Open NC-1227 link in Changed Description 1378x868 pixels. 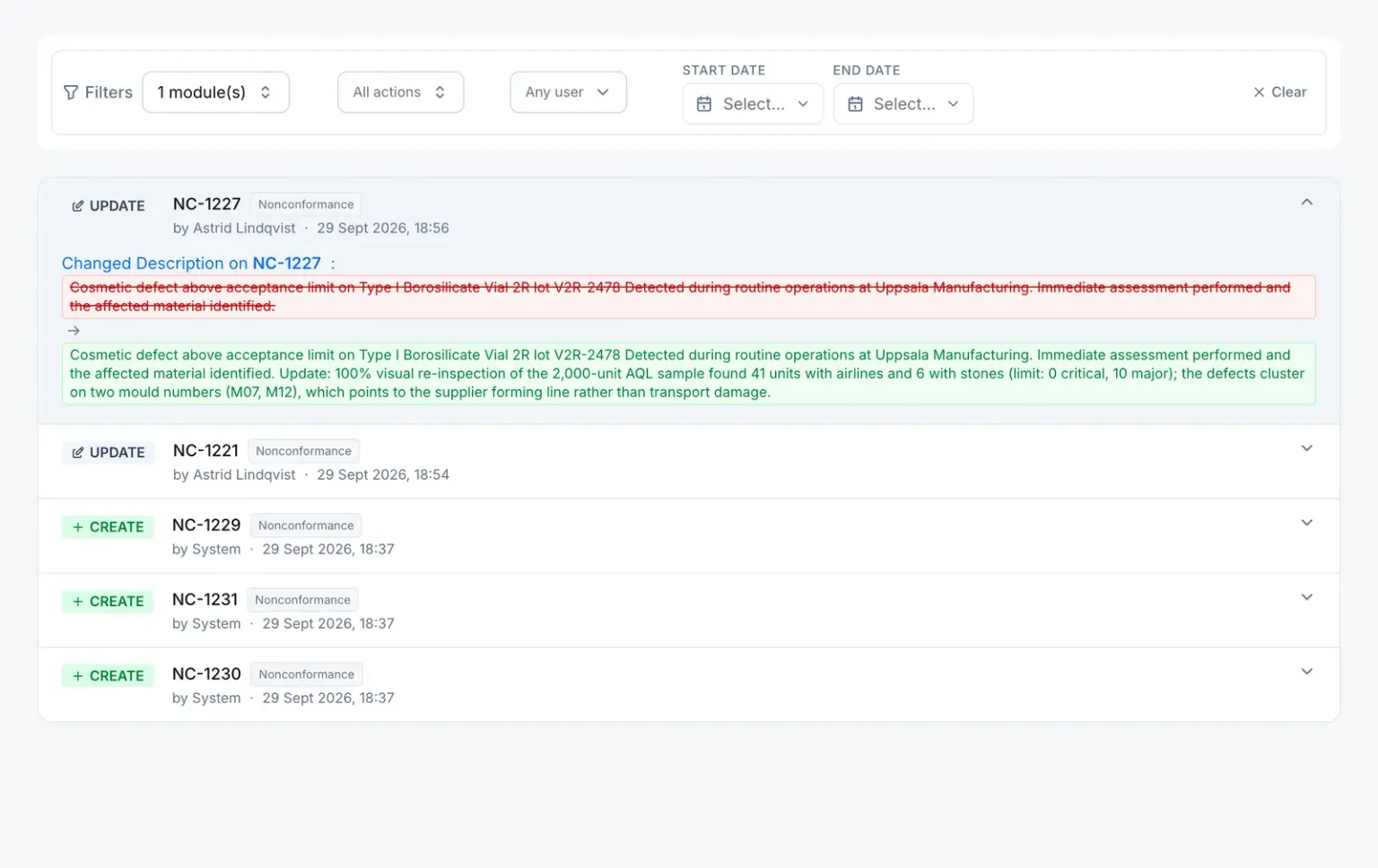pyautogui.click(x=286, y=264)
